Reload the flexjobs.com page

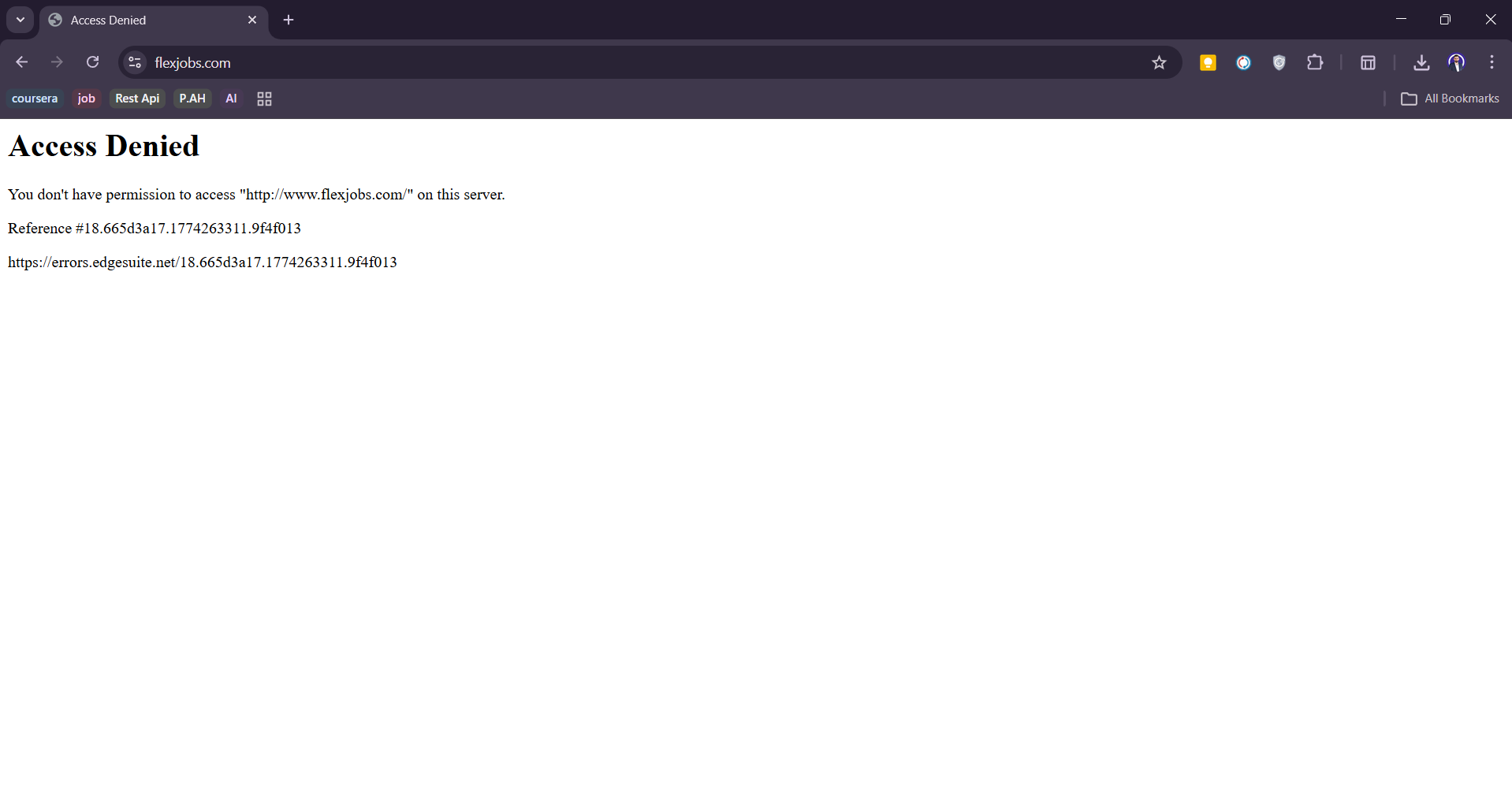click(92, 62)
